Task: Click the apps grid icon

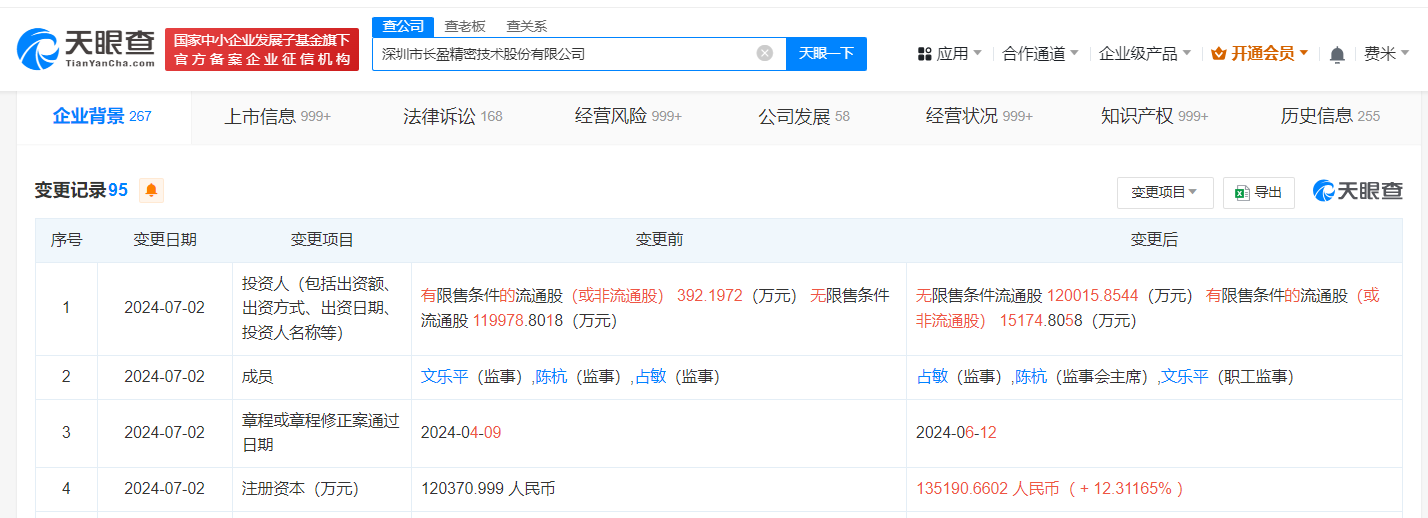Action: pyautogui.click(x=924, y=54)
